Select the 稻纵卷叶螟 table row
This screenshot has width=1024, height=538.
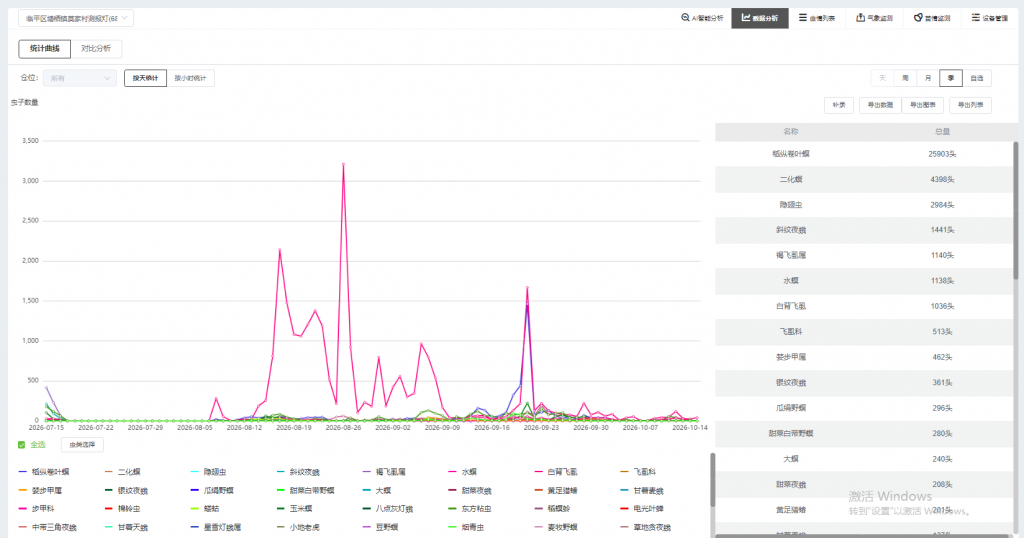tap(863, 154)
